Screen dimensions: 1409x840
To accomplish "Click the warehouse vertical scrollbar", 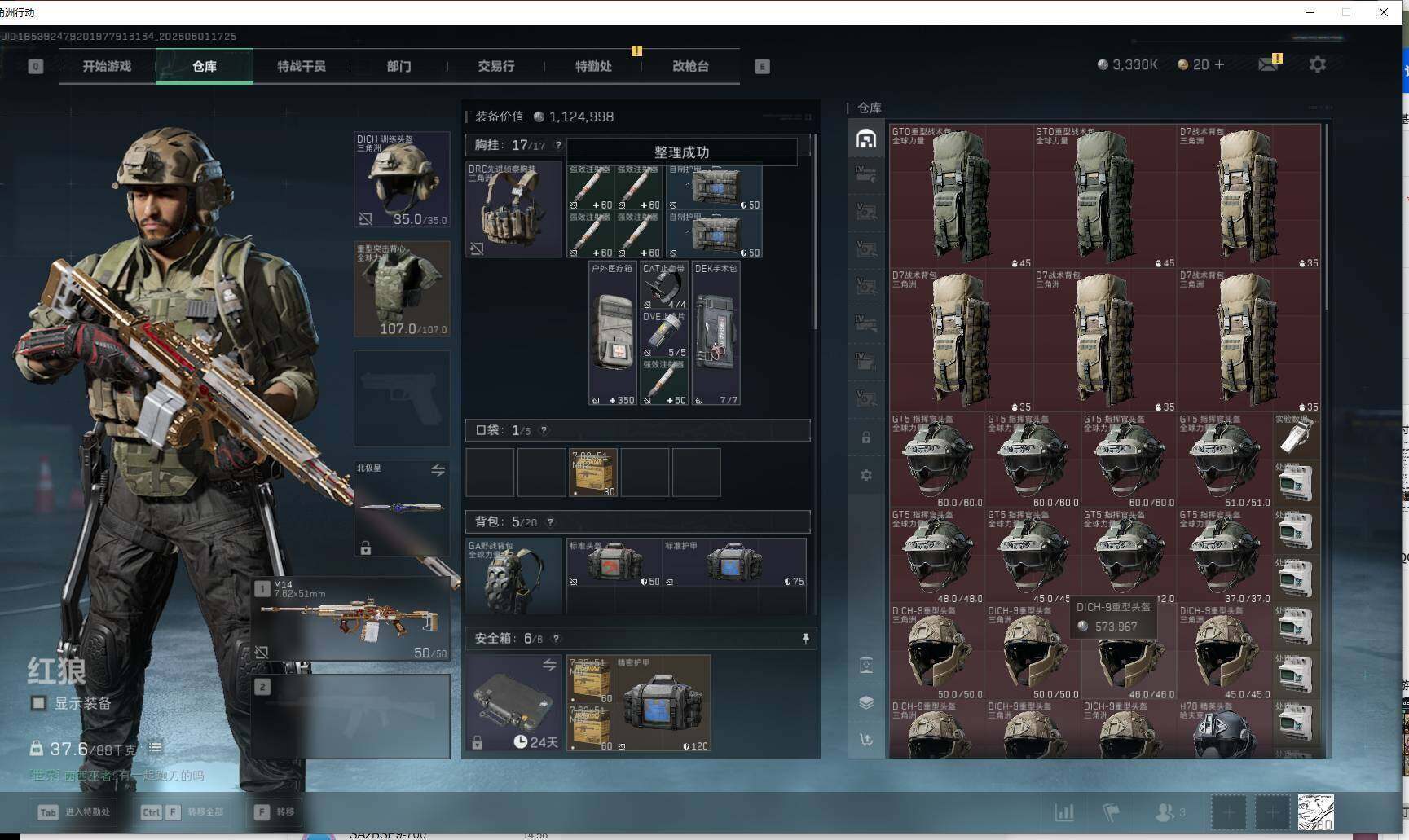I will coord(1326,217).
